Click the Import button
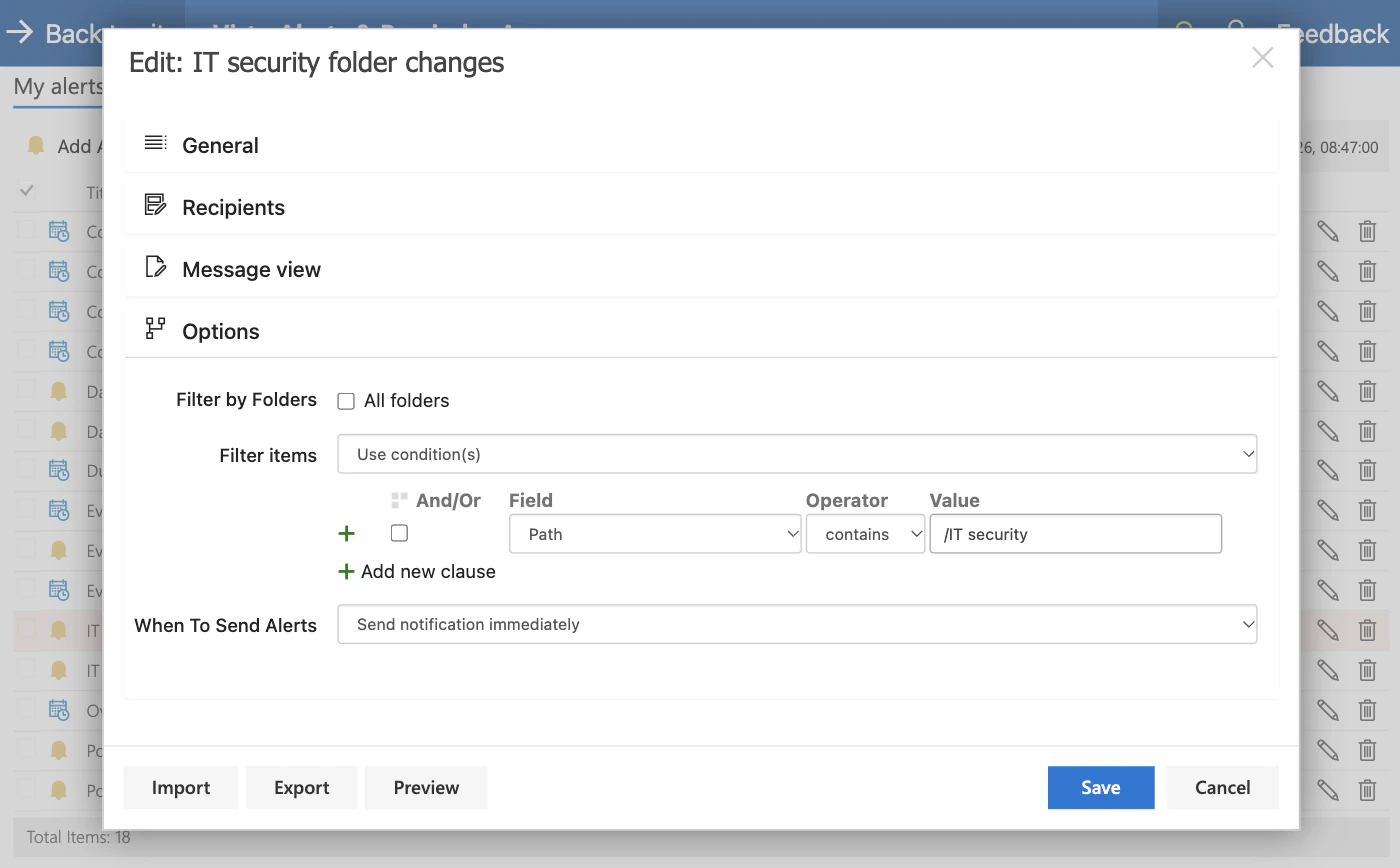1400x868 pixels. point(181,788)
